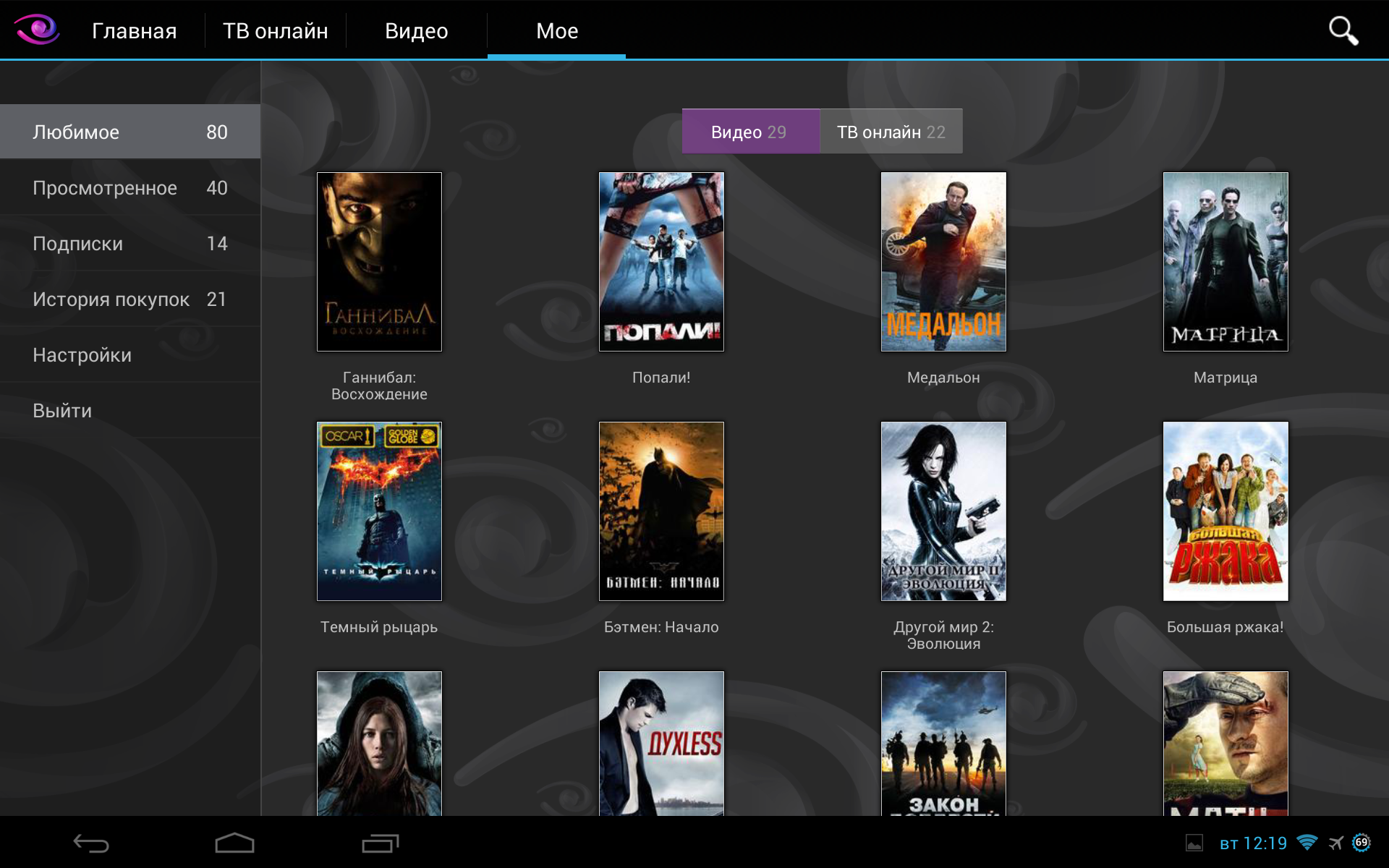The image size is (1389, 868).
Task: Tap the purple eye app logo
Action: [36, 30]
